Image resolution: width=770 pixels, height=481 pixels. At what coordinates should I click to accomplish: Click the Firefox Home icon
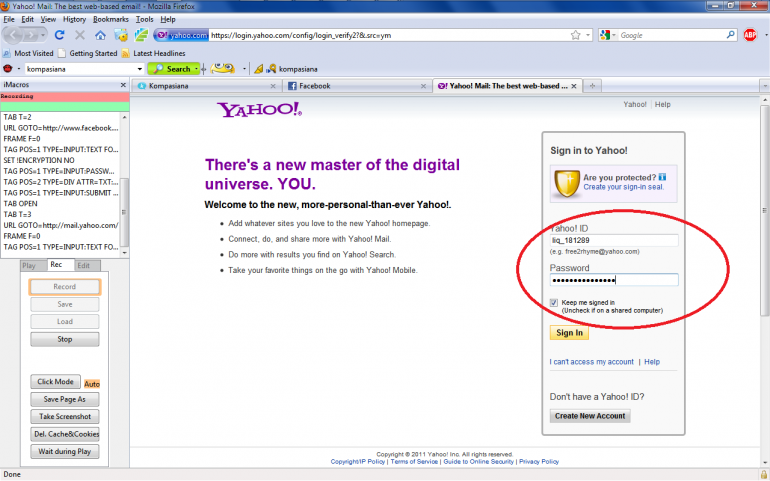100,35
